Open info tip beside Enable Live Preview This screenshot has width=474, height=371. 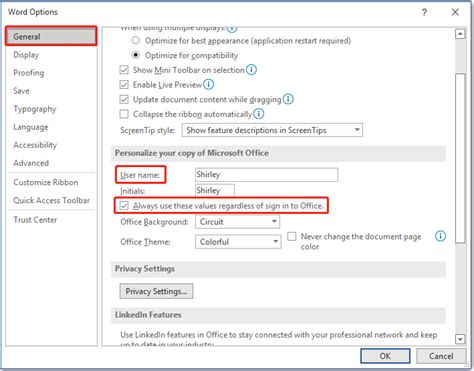point(208,84)
